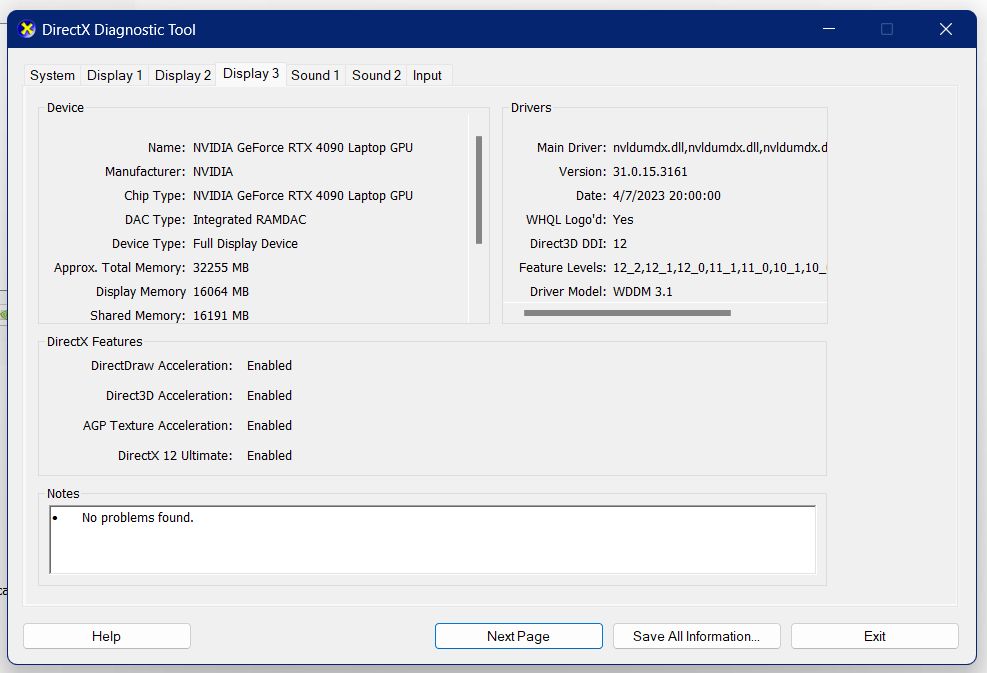Select the Display 2 tab
Viewport: 987px width, 673px height.
pyautogui.click(x=183, y=75)
